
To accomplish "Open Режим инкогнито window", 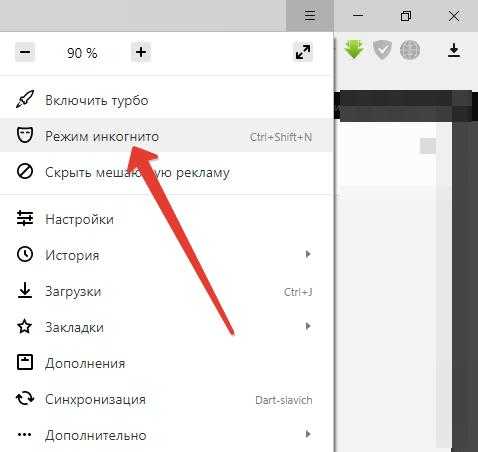I will pos(166,136).
